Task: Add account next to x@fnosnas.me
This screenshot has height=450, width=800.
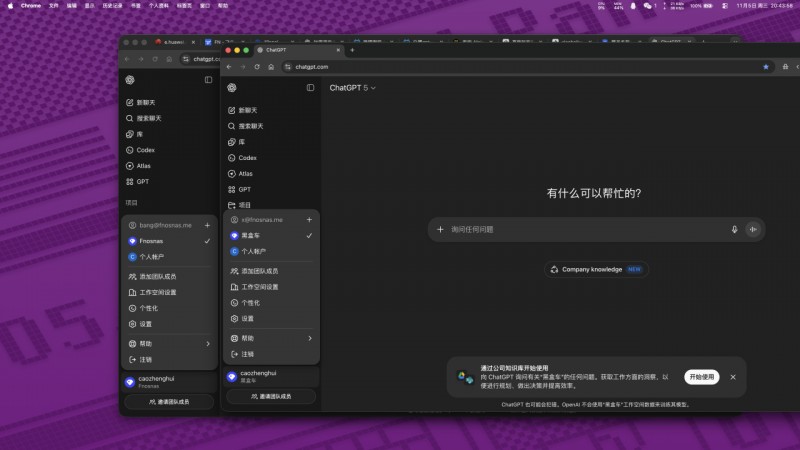Action: 309,219
